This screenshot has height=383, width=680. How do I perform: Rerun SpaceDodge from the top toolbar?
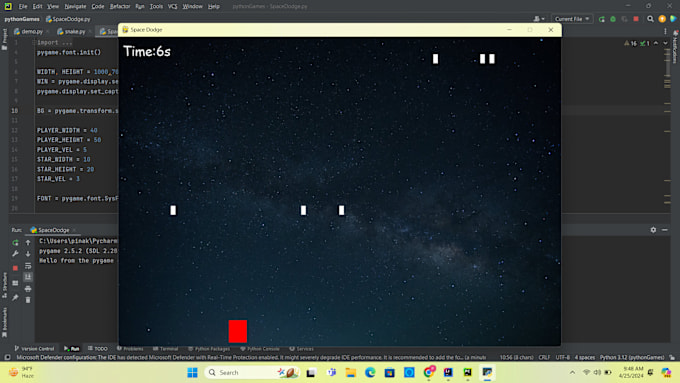602,19
